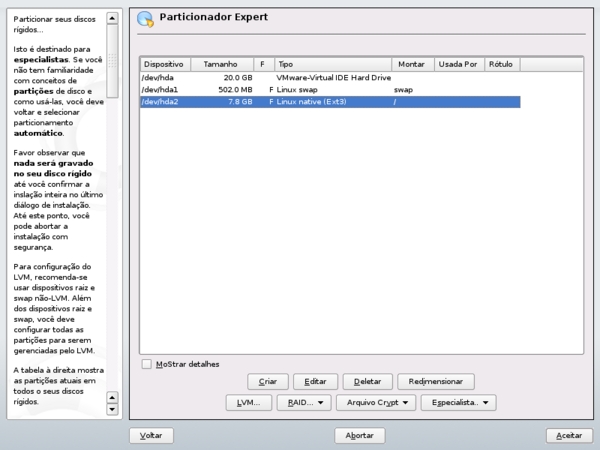Click the 502.0 MB size cell
The width and height of the screenshot is (600, 450).
pyautogui.click(x=235, y=90)
